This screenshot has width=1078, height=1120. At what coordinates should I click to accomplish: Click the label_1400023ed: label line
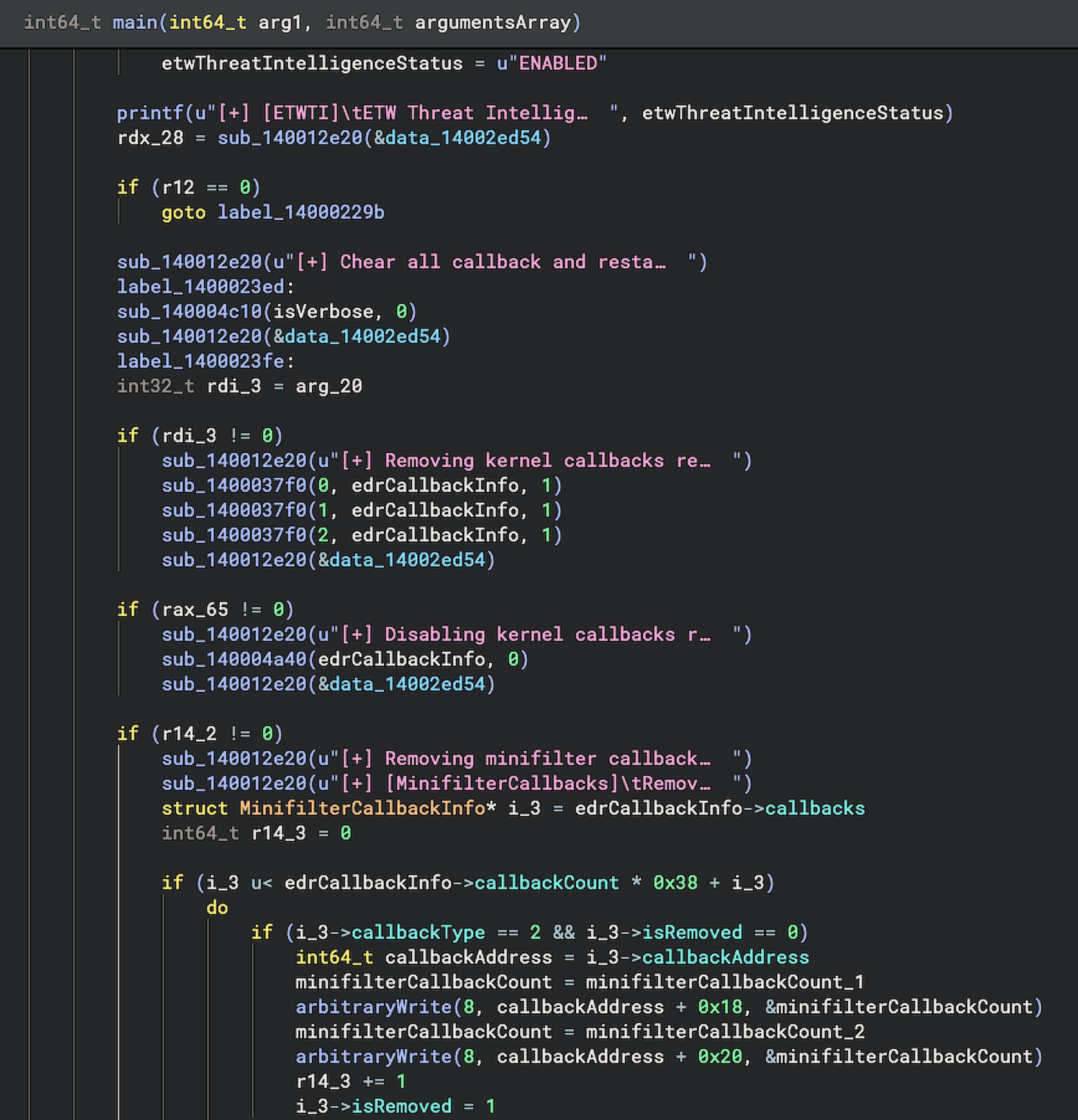point(206,287)
